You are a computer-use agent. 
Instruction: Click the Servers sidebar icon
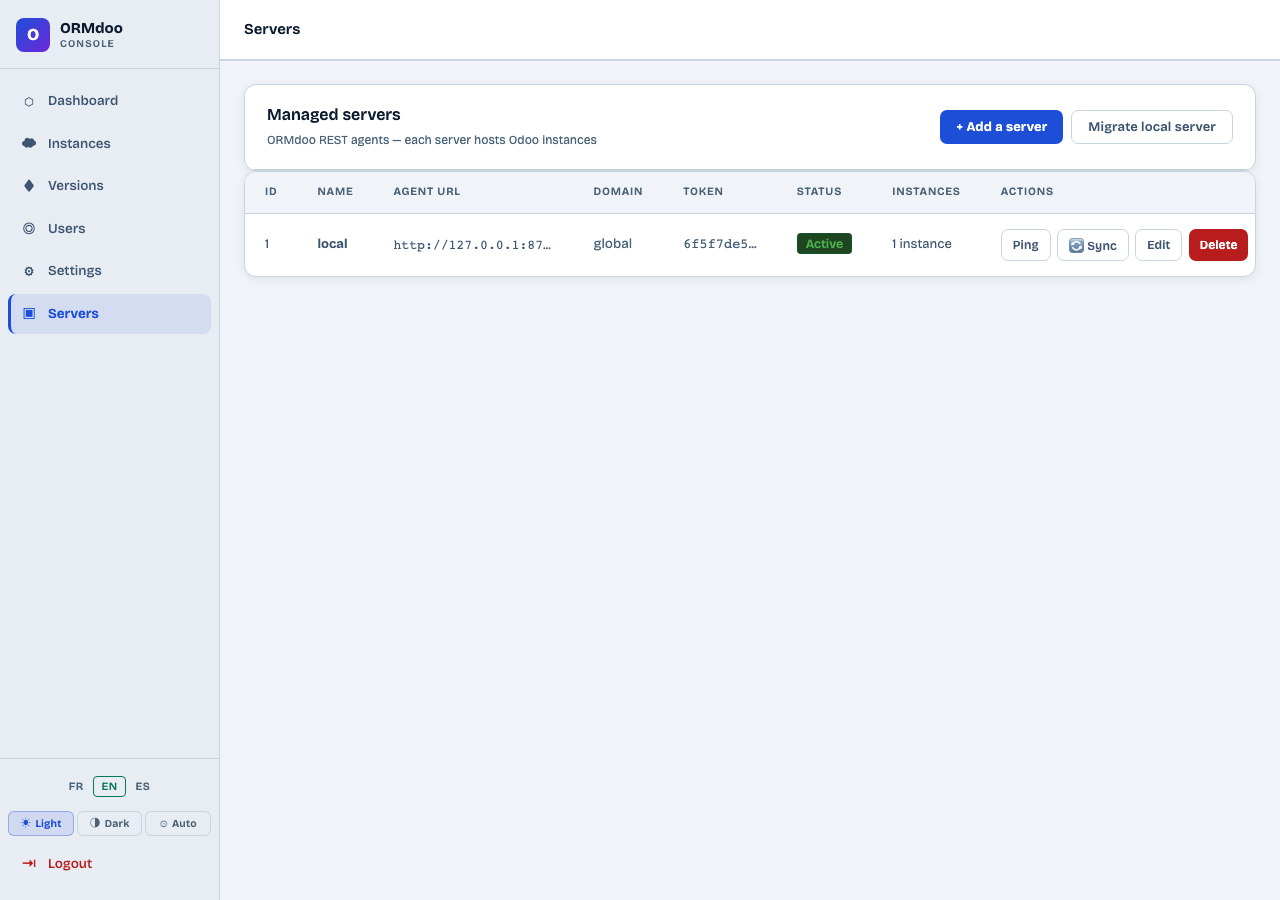tap(29, 313)
